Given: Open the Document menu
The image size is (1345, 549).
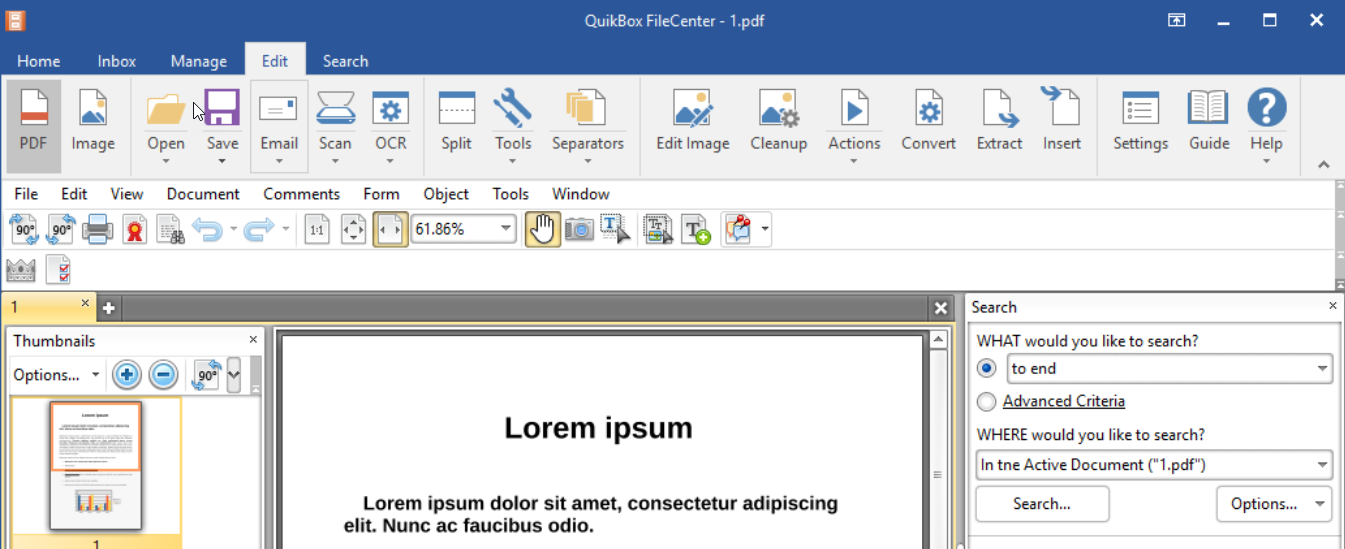Looking at the screenshot, I should [x=203, y=194].
